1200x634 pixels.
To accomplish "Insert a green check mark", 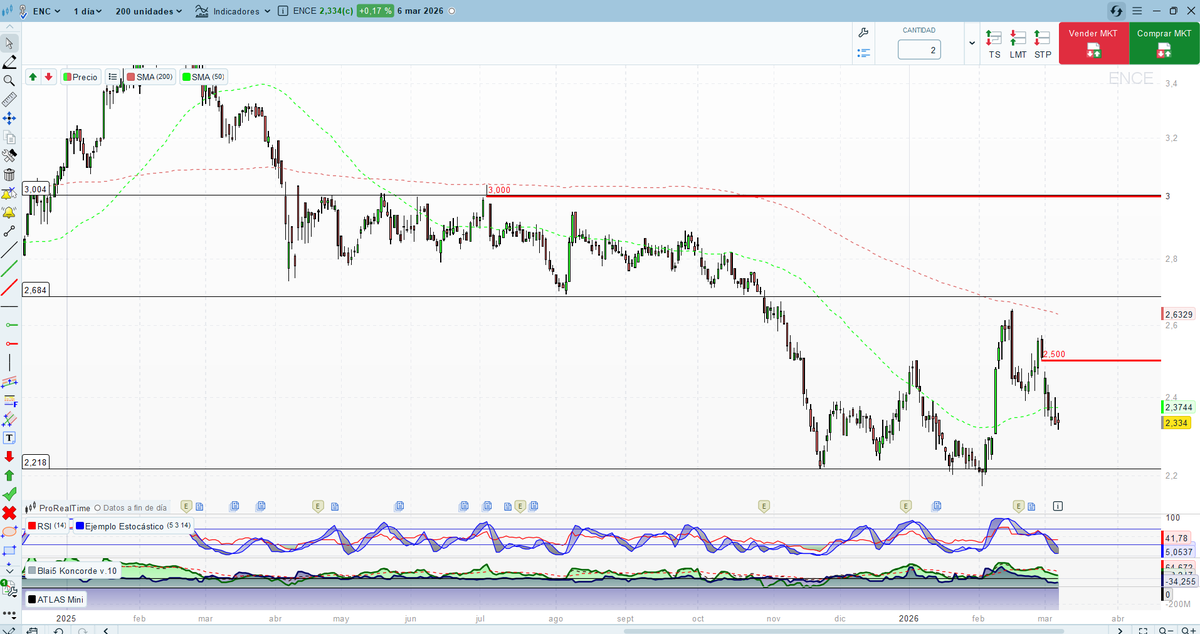I will click(x=9, y=494).
